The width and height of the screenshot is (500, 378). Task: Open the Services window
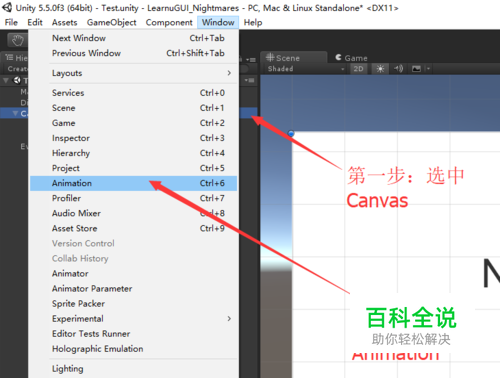tap(133, 93)
